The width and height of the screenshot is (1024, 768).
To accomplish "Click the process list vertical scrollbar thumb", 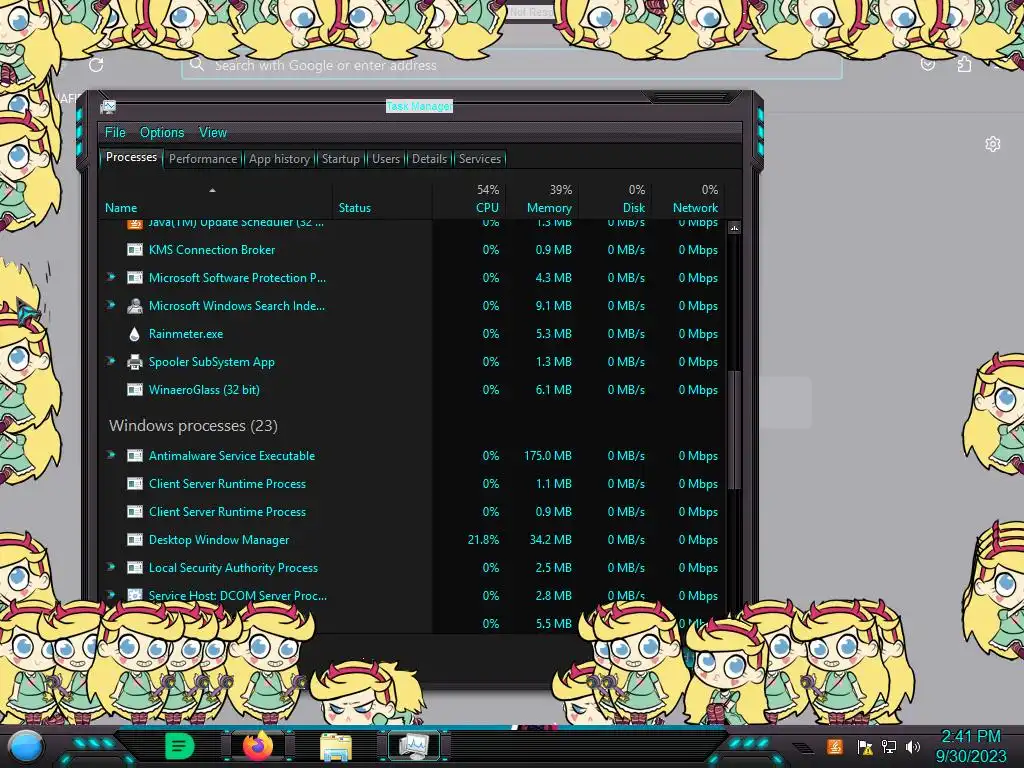I will (734, 429).
